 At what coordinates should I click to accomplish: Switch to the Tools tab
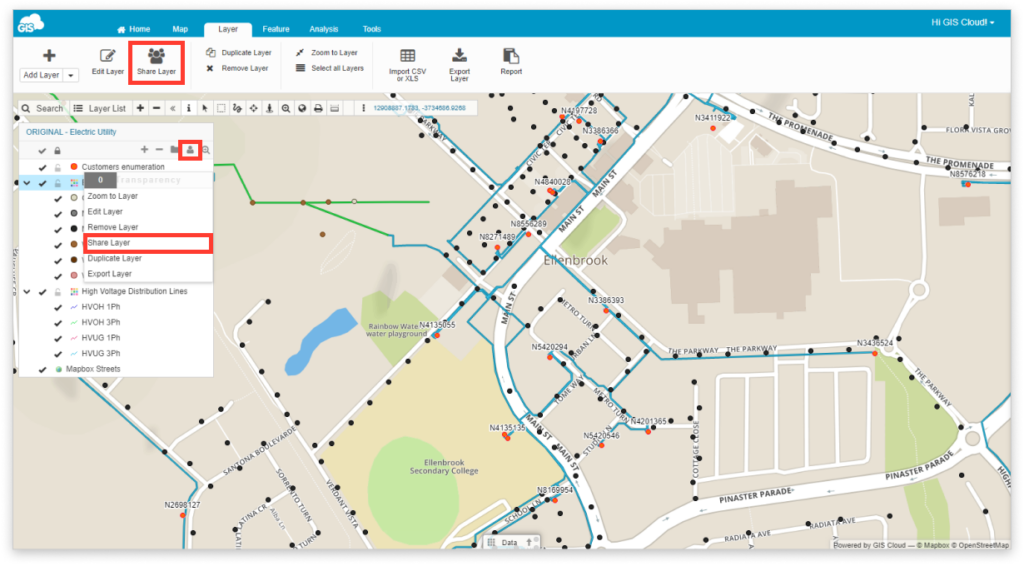coord(372,29)
